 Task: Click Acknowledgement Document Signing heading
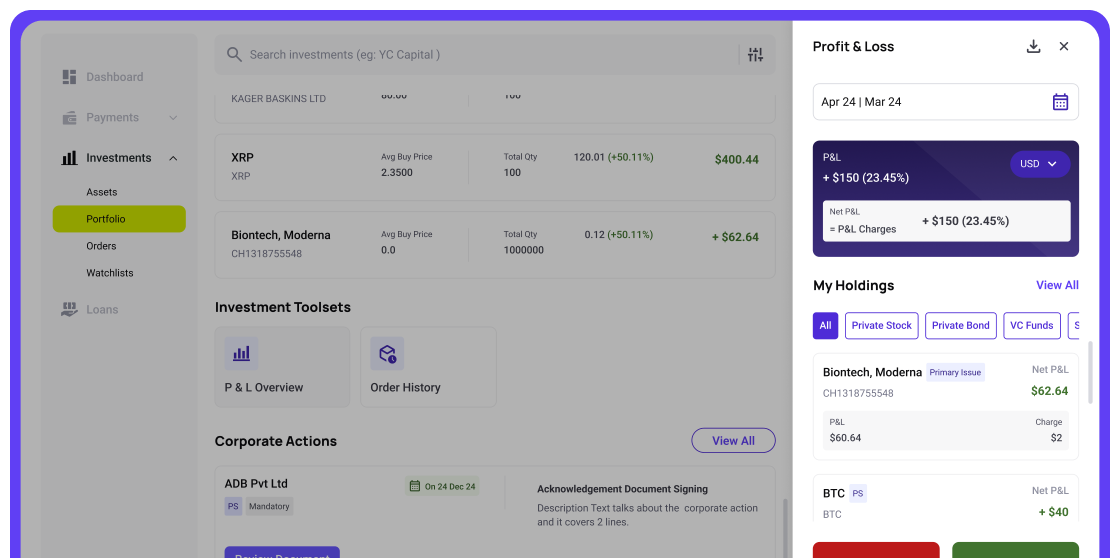[622, 489]
